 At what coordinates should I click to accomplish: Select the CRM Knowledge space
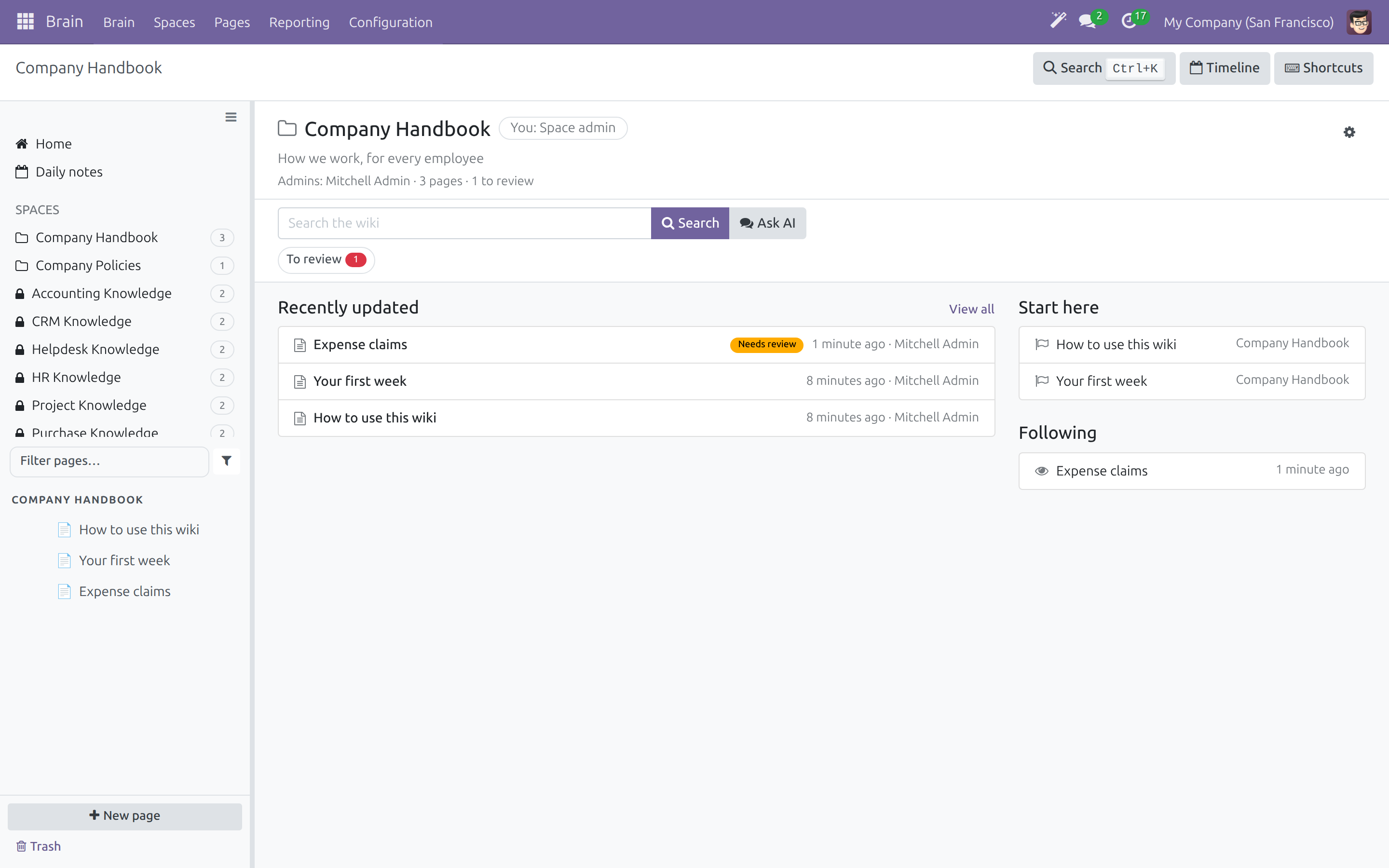[124, 322]
